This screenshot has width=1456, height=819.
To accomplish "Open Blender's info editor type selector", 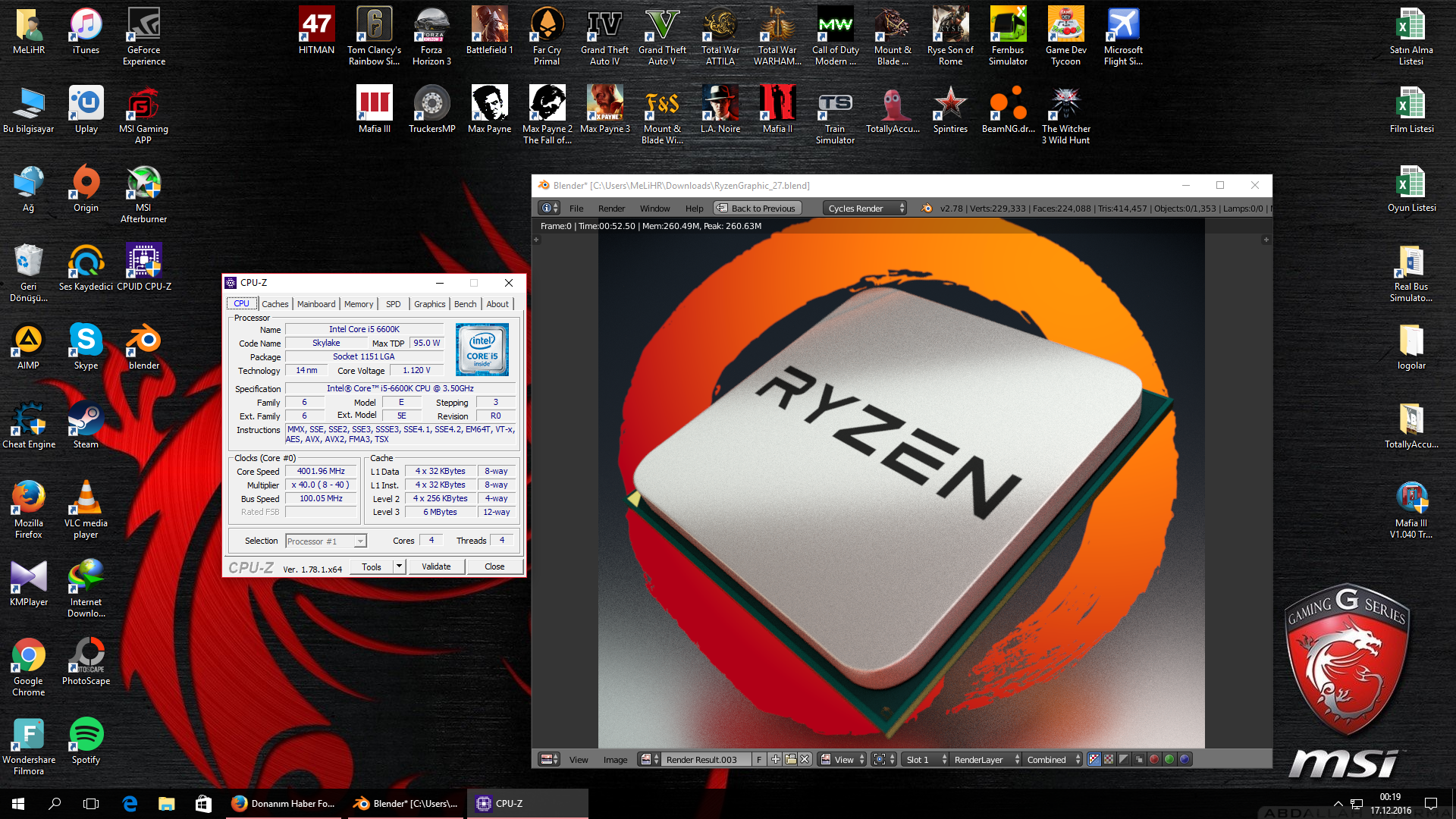I will [549, 208].
